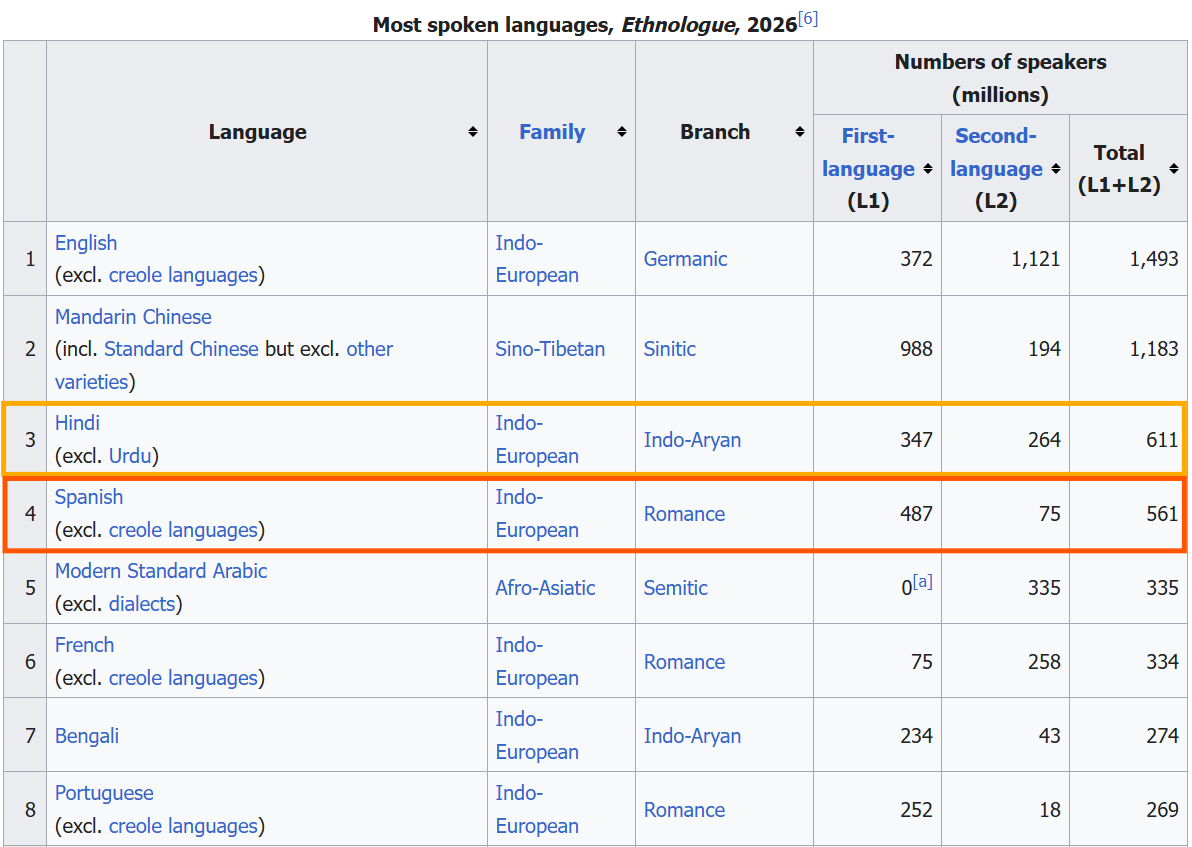Sort by Family using sort arrows

622,132
